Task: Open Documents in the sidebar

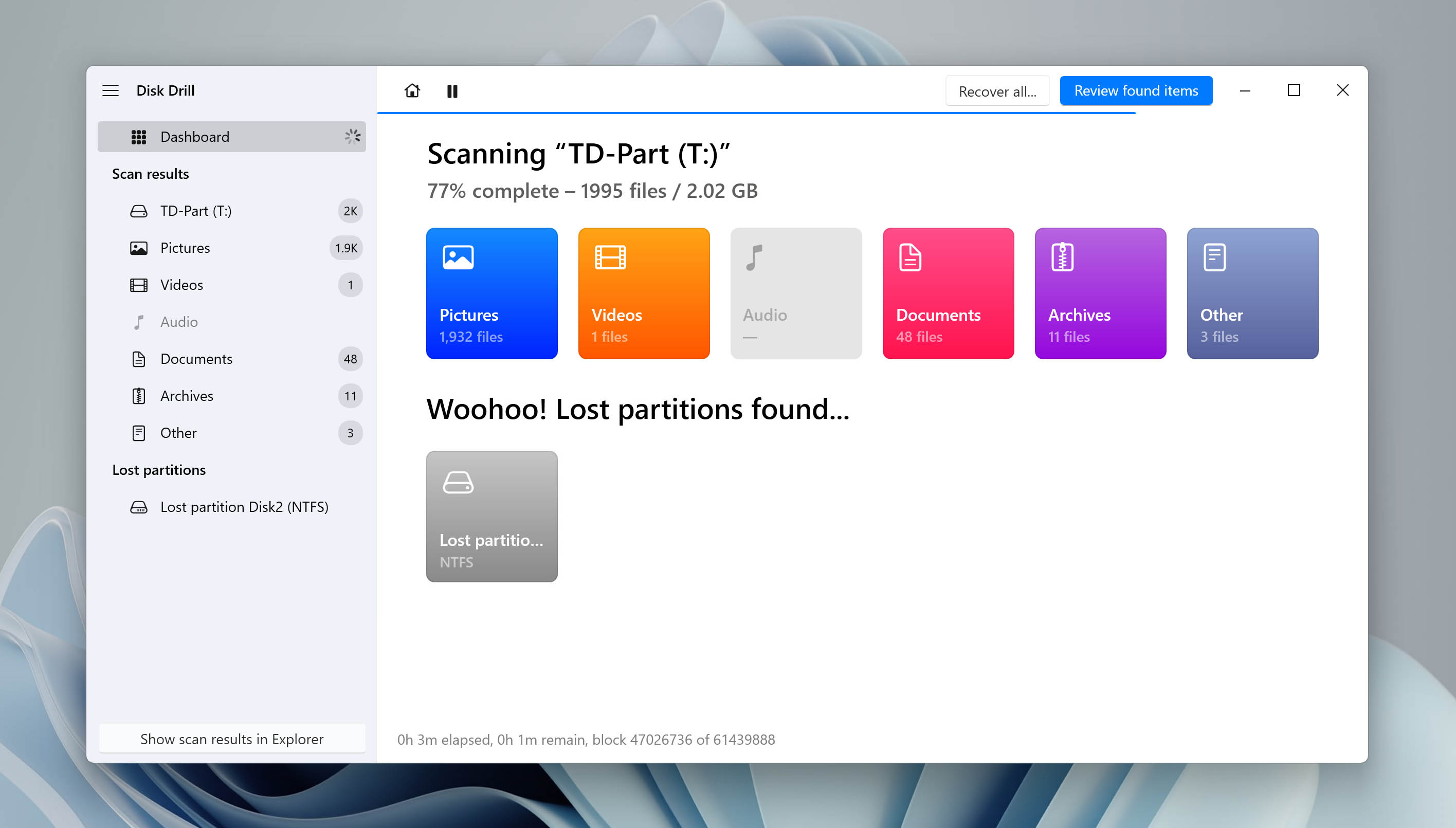Action: [x=231, y=359]
